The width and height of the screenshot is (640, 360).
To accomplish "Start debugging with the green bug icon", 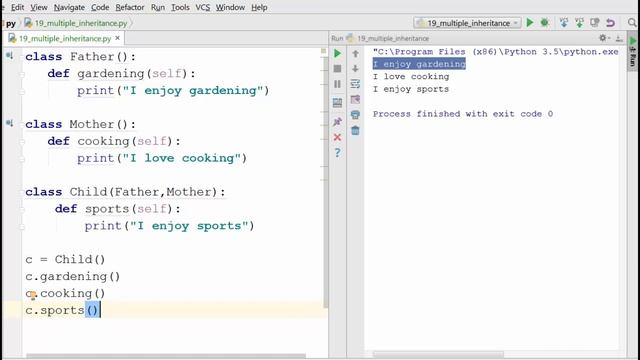I will [544, 23].
